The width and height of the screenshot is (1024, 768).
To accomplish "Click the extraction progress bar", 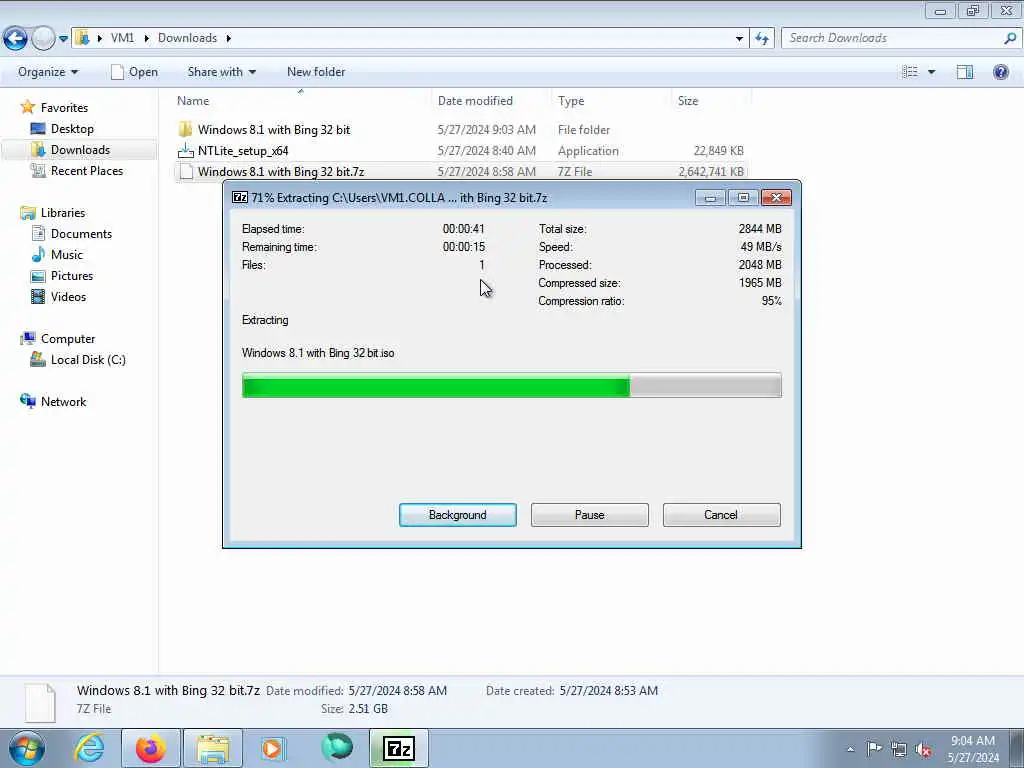I will [511, 385].
